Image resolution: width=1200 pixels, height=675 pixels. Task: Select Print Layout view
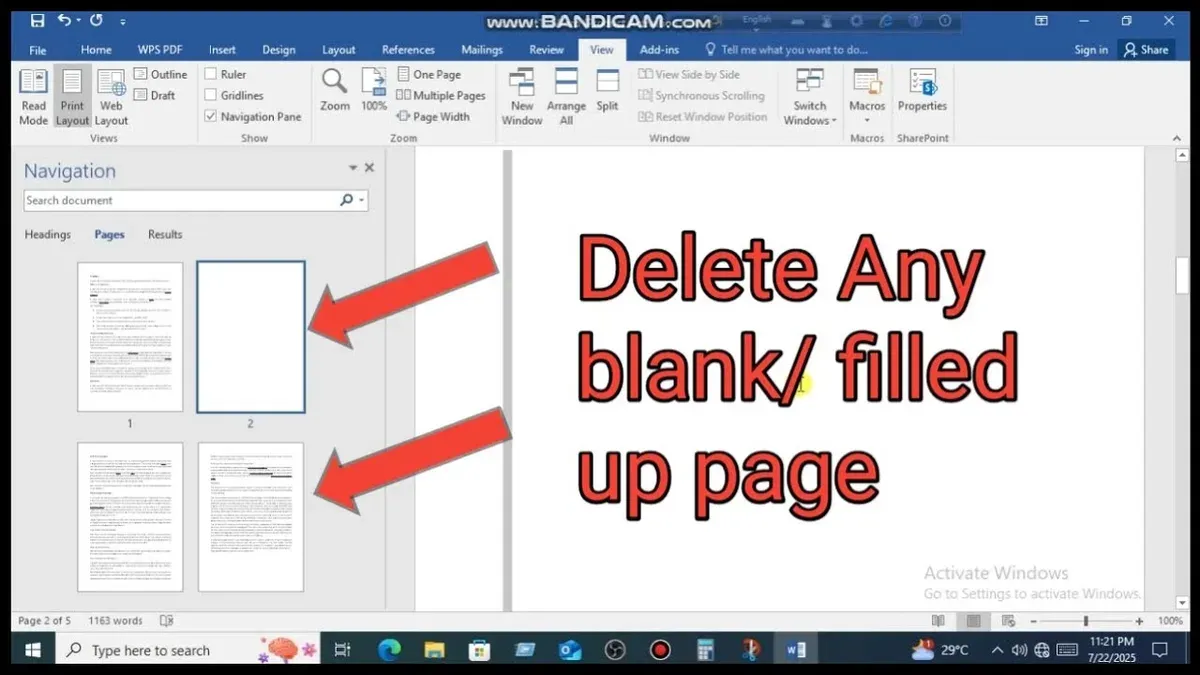(72, 97)
